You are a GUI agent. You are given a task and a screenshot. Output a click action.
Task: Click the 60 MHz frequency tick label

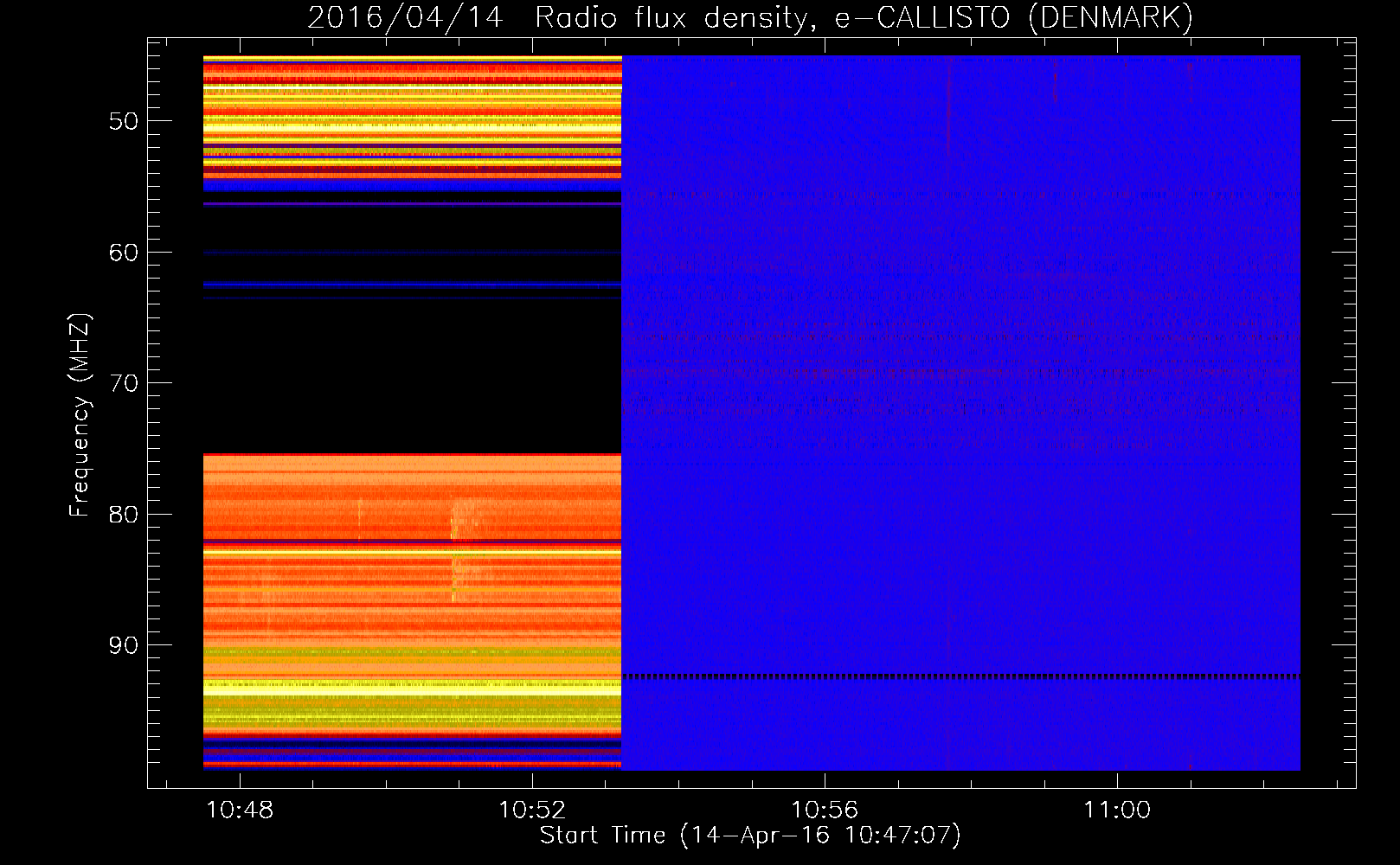coord(124,253)
